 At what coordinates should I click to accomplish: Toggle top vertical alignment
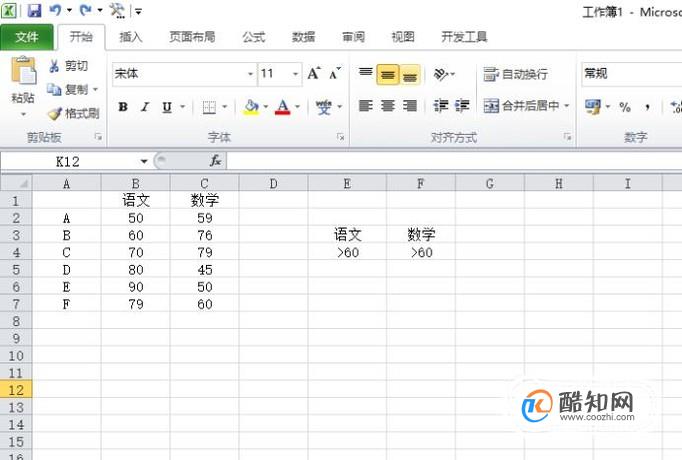pyautogui.click(x=365, y=73)
